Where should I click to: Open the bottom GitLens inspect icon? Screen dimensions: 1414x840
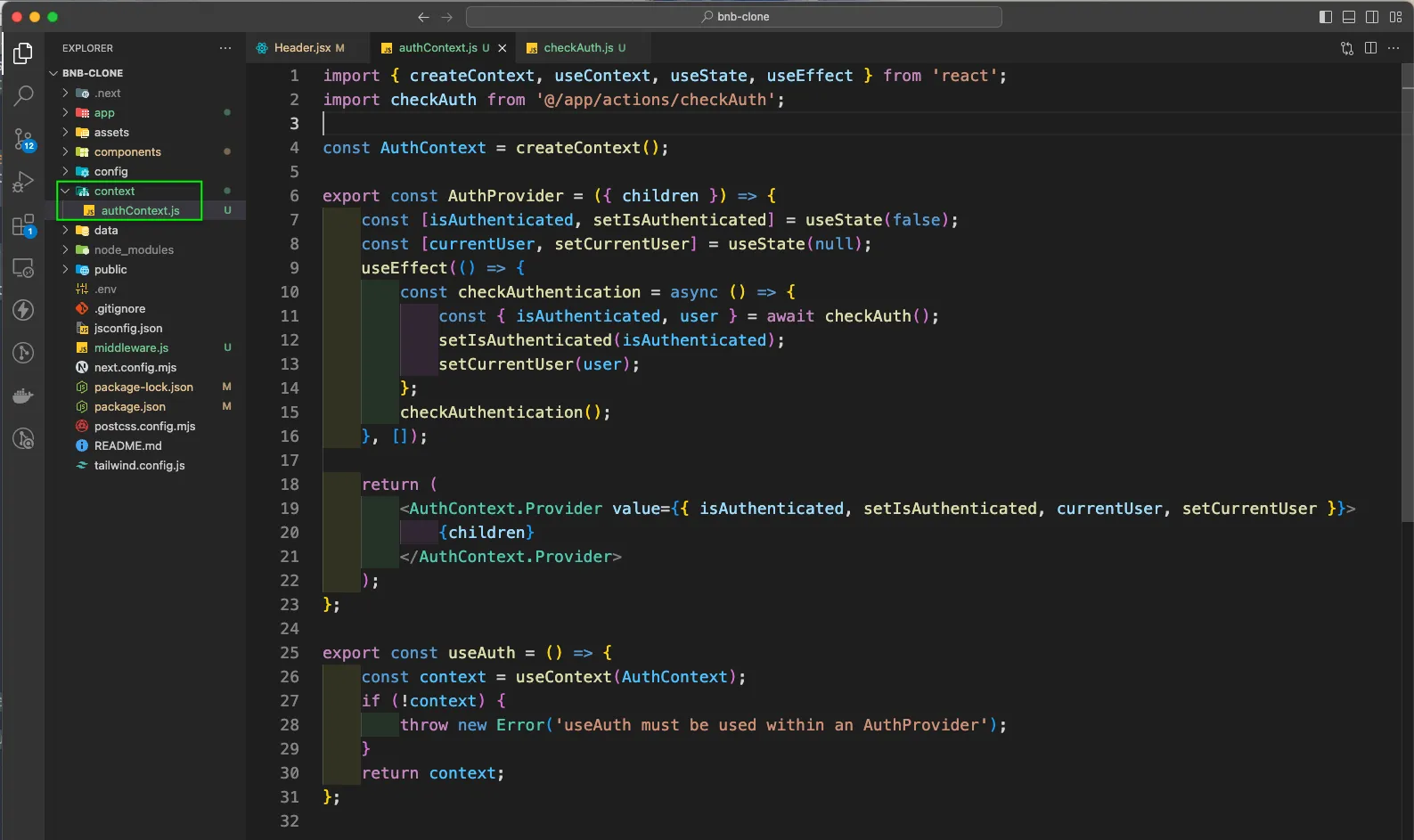23,438
